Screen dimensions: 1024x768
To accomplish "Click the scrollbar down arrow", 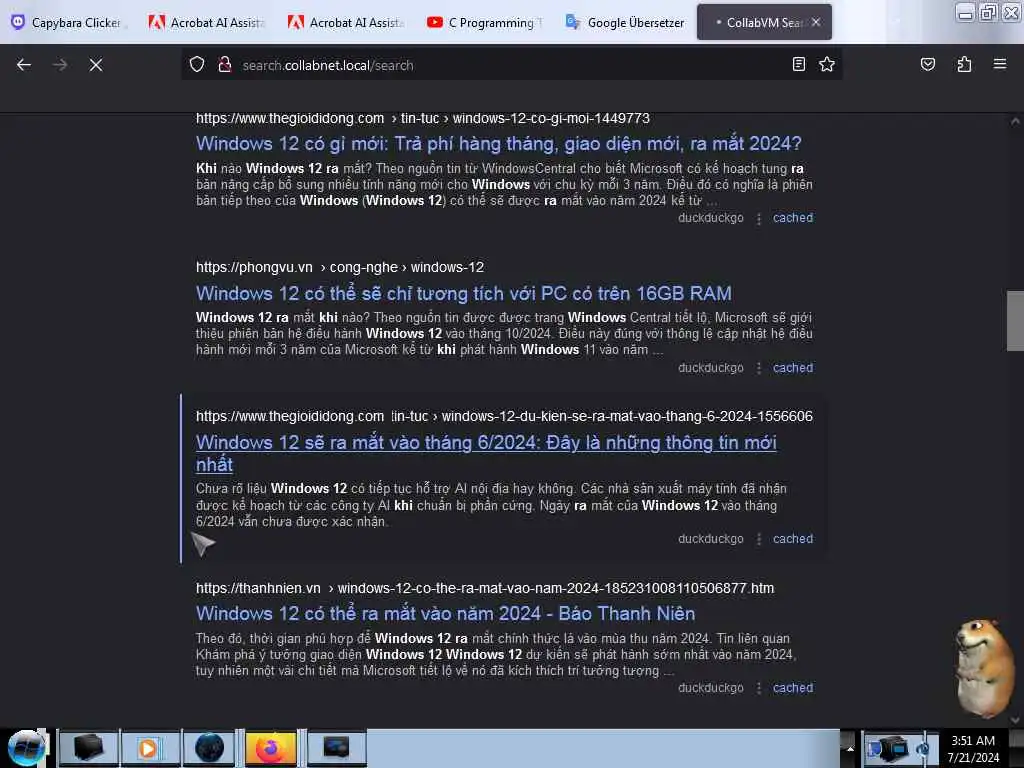I will click(x=1015, y=720).
